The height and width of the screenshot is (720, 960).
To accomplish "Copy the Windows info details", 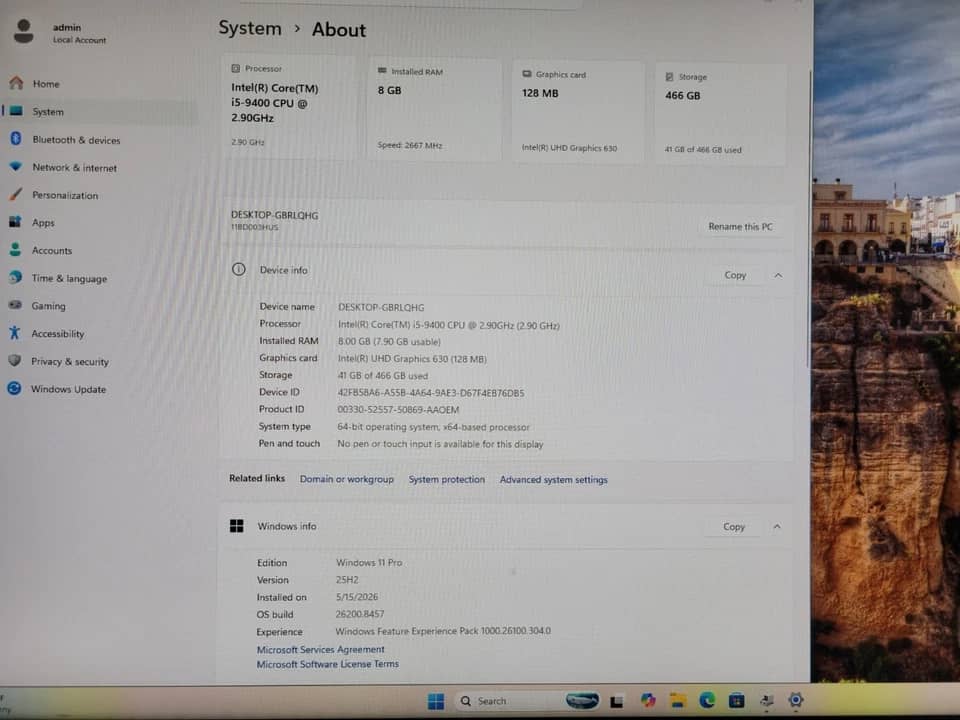I will pyautogui.click(x=733, y=527).
